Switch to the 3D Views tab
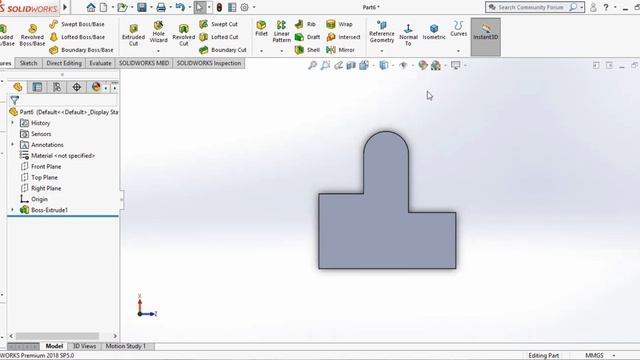640x360 pixels. [x=84, y=346]
